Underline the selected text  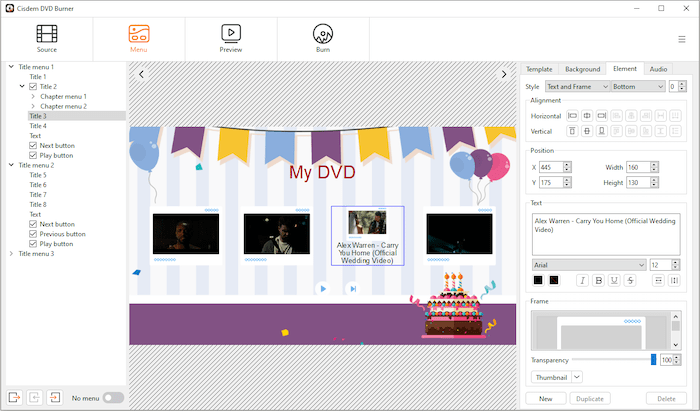615,280
